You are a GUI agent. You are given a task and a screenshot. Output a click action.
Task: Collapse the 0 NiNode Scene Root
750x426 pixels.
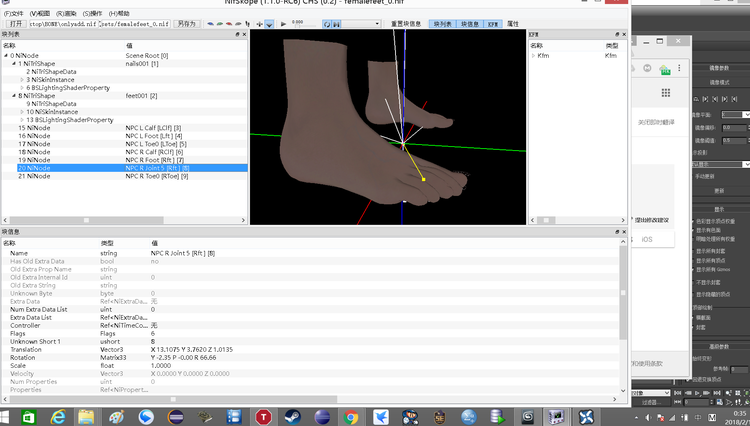6,55
